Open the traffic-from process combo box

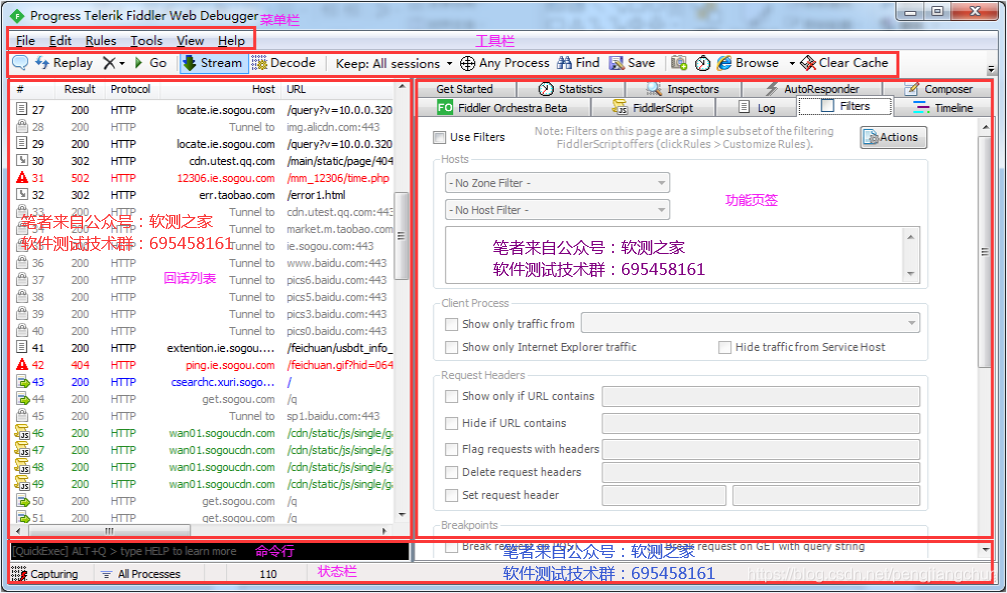click(750, 323)
